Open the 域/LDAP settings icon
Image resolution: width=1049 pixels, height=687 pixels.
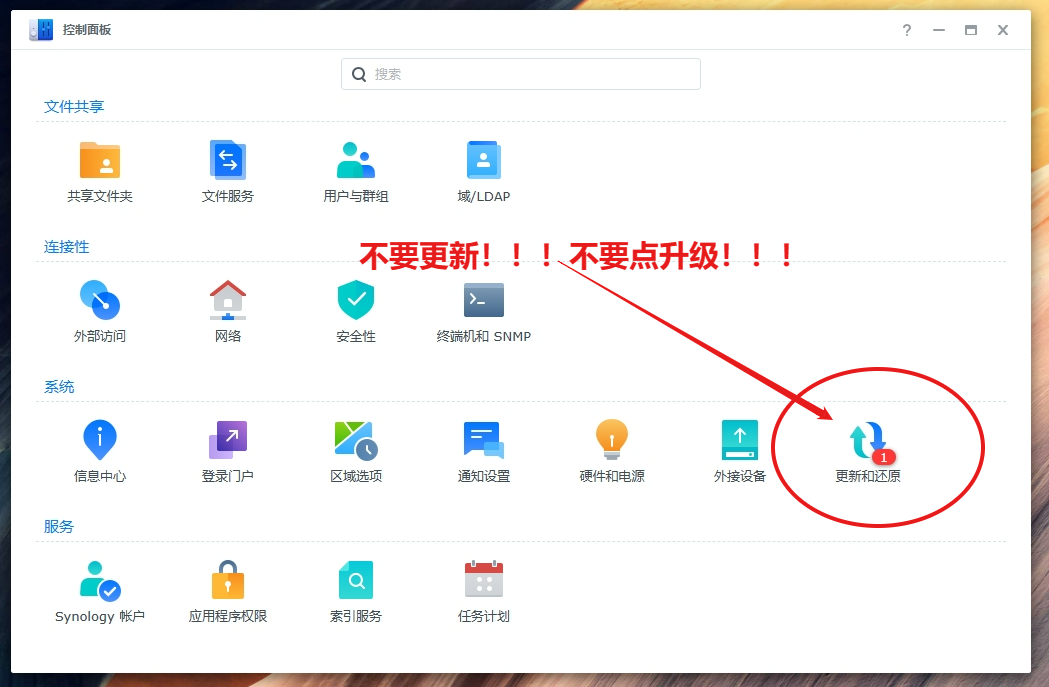(484, 161)
